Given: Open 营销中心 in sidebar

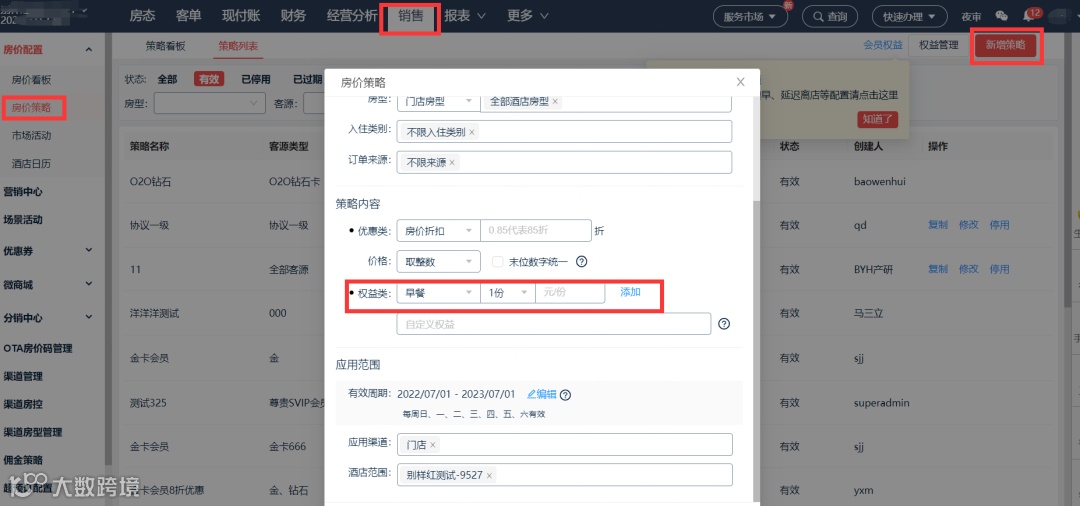Looking at the screenshot, I should (23, 192).
